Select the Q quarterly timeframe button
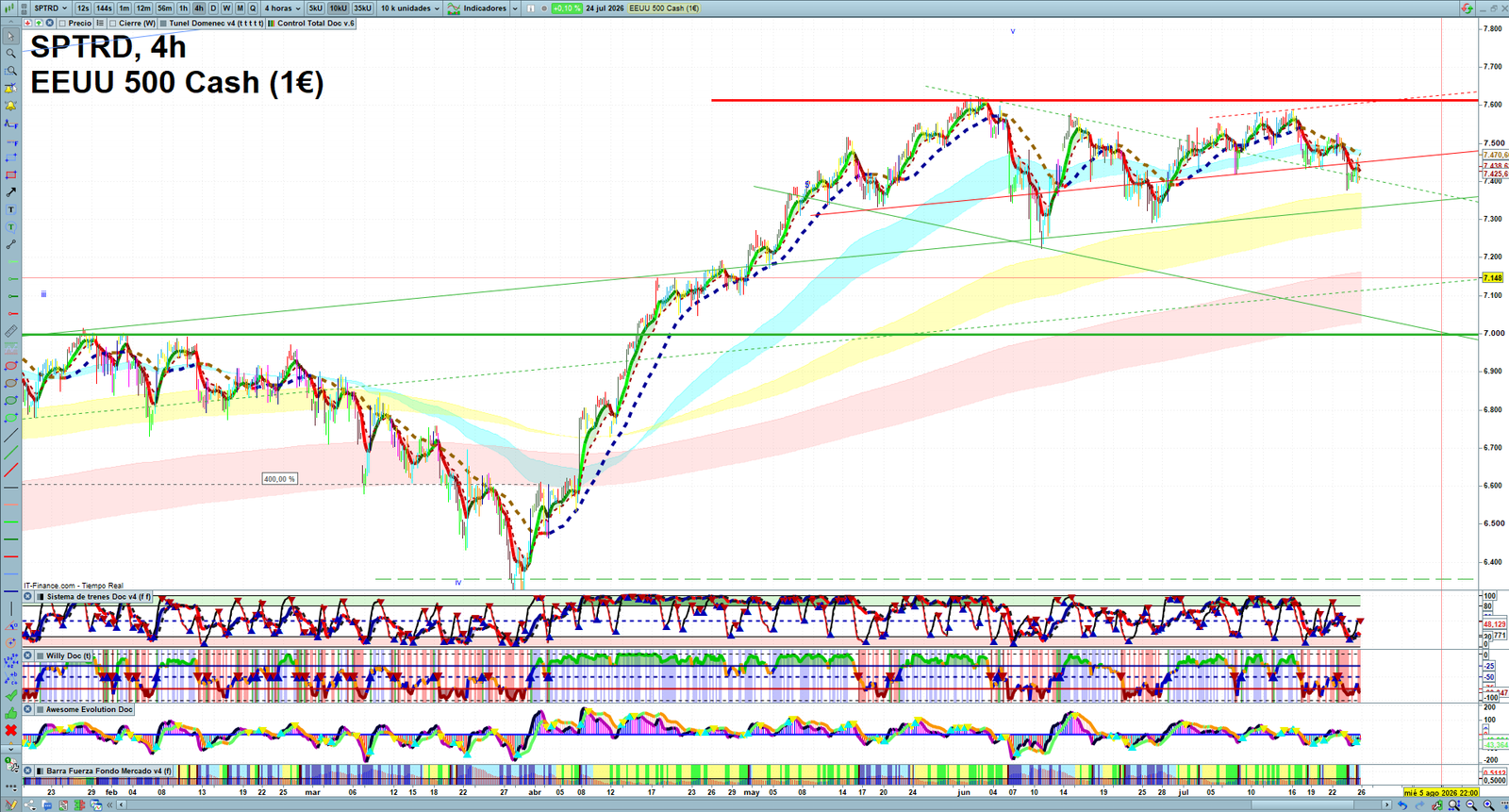1509x812 pixels. click(x=253, y=8)
